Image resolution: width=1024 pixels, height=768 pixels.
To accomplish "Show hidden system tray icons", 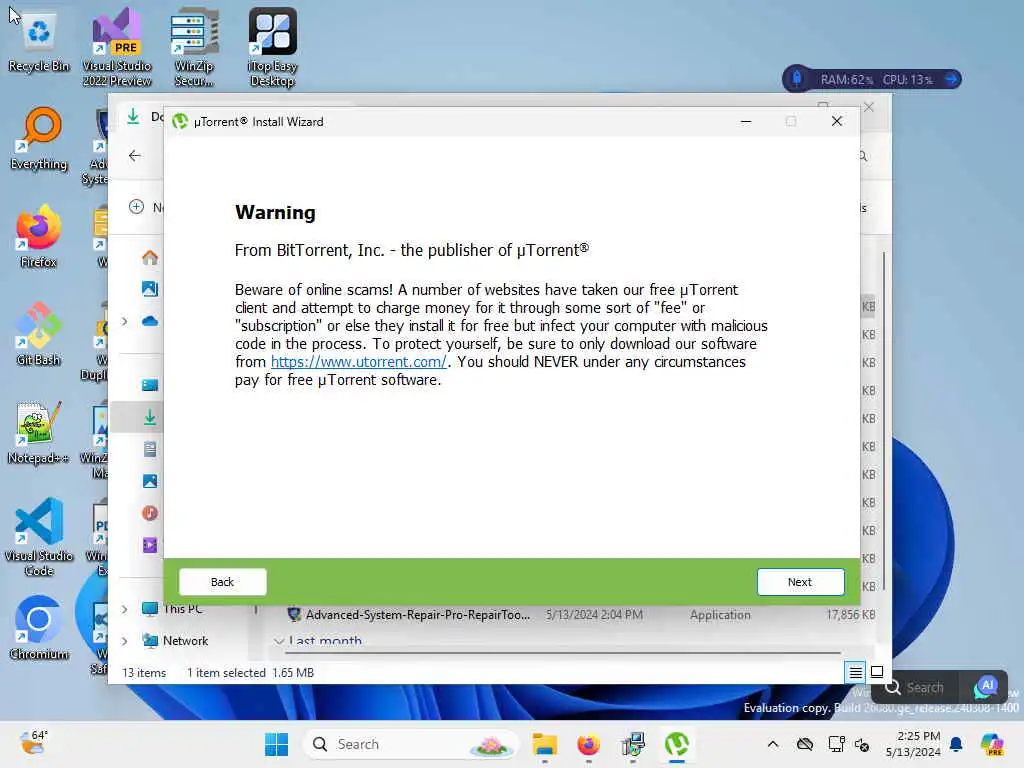I will point(773,744).
